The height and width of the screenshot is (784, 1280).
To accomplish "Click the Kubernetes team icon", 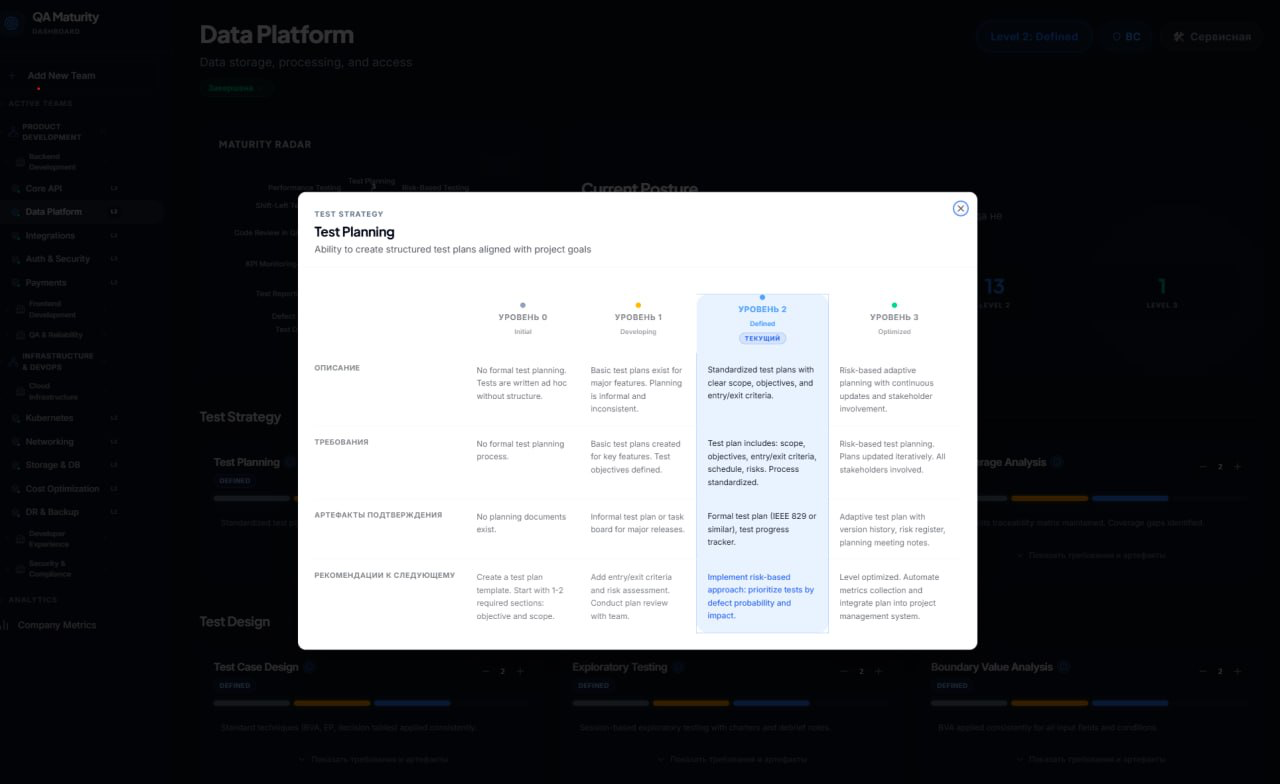I will [16, 418].
